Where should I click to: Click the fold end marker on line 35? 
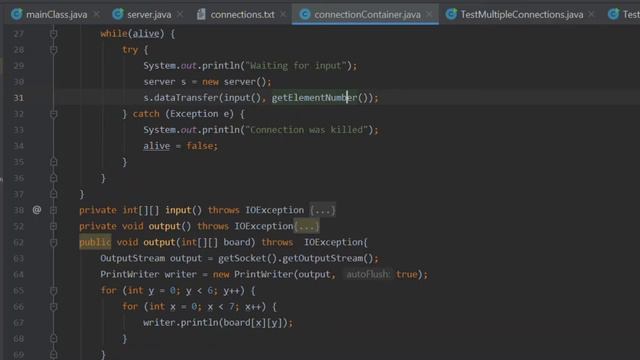[53, 162]
